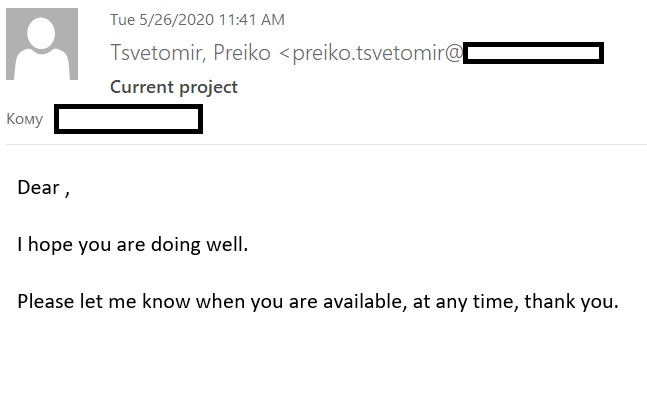Click the Dear greeting line

coord(42,187)
